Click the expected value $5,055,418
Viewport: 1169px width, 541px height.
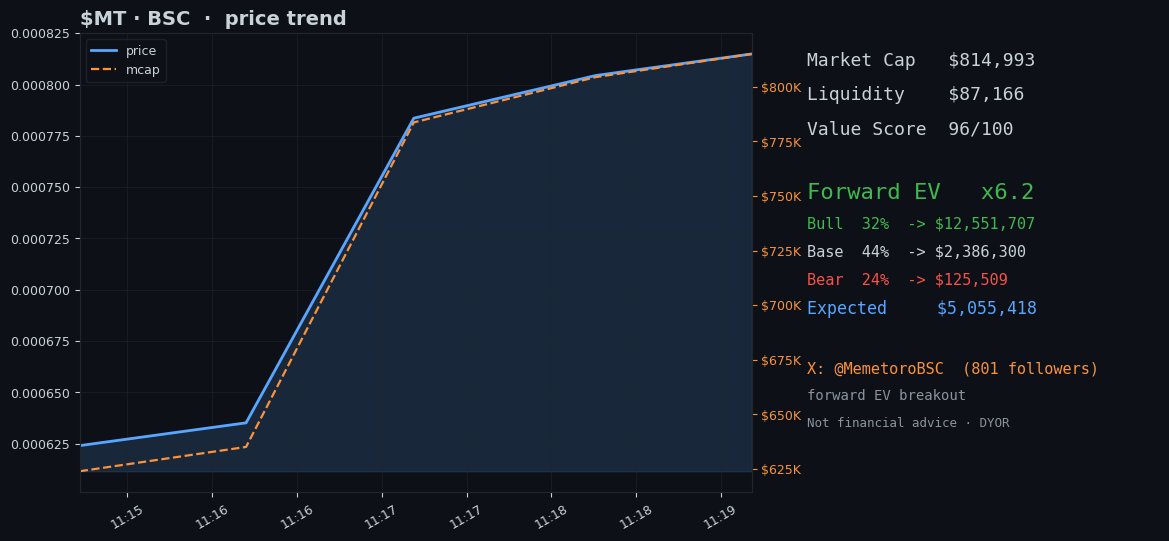[986, 309]
